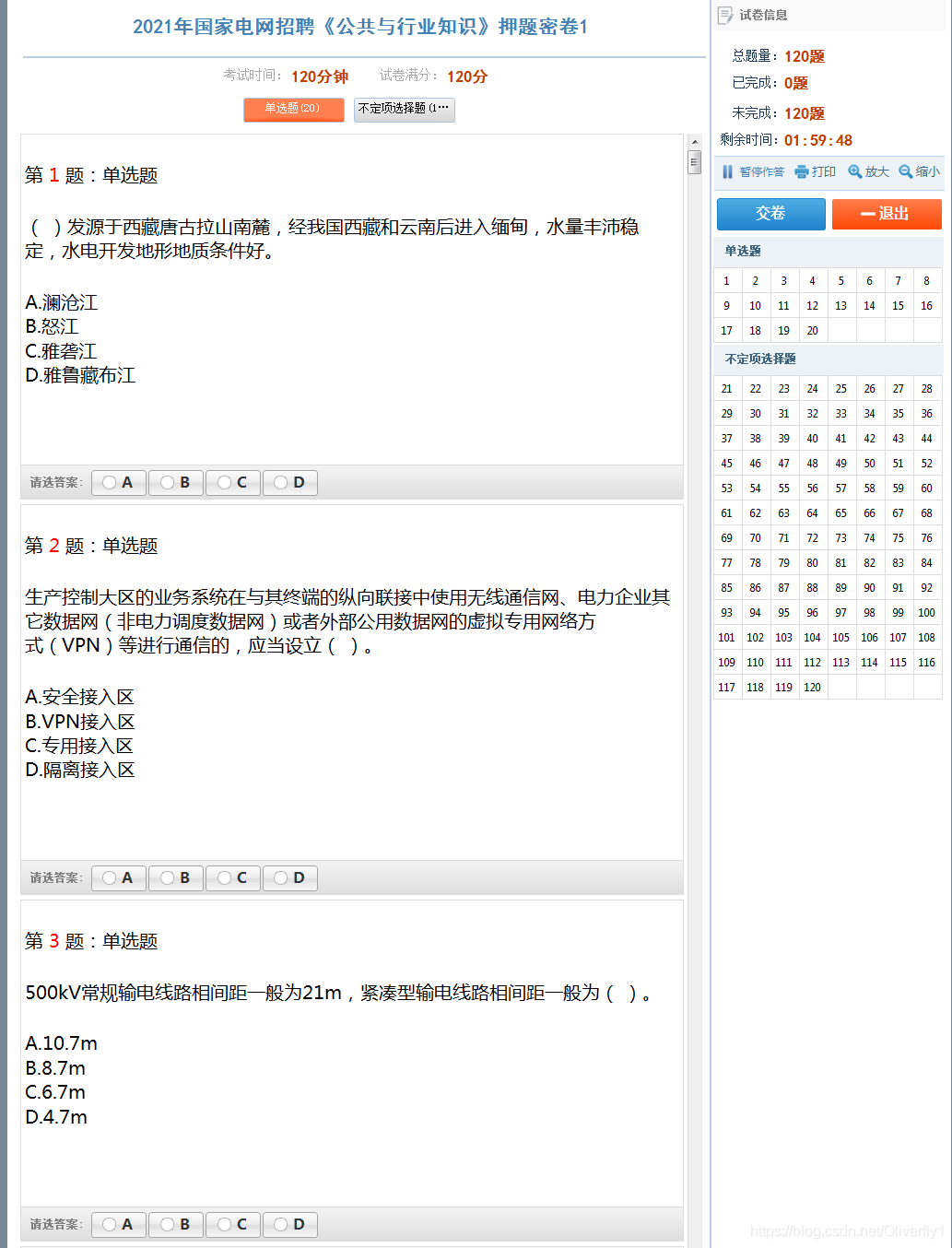This screenshot has width=952, height=1248.
Task: Click the 缩小 label
Action: point(928,171)
